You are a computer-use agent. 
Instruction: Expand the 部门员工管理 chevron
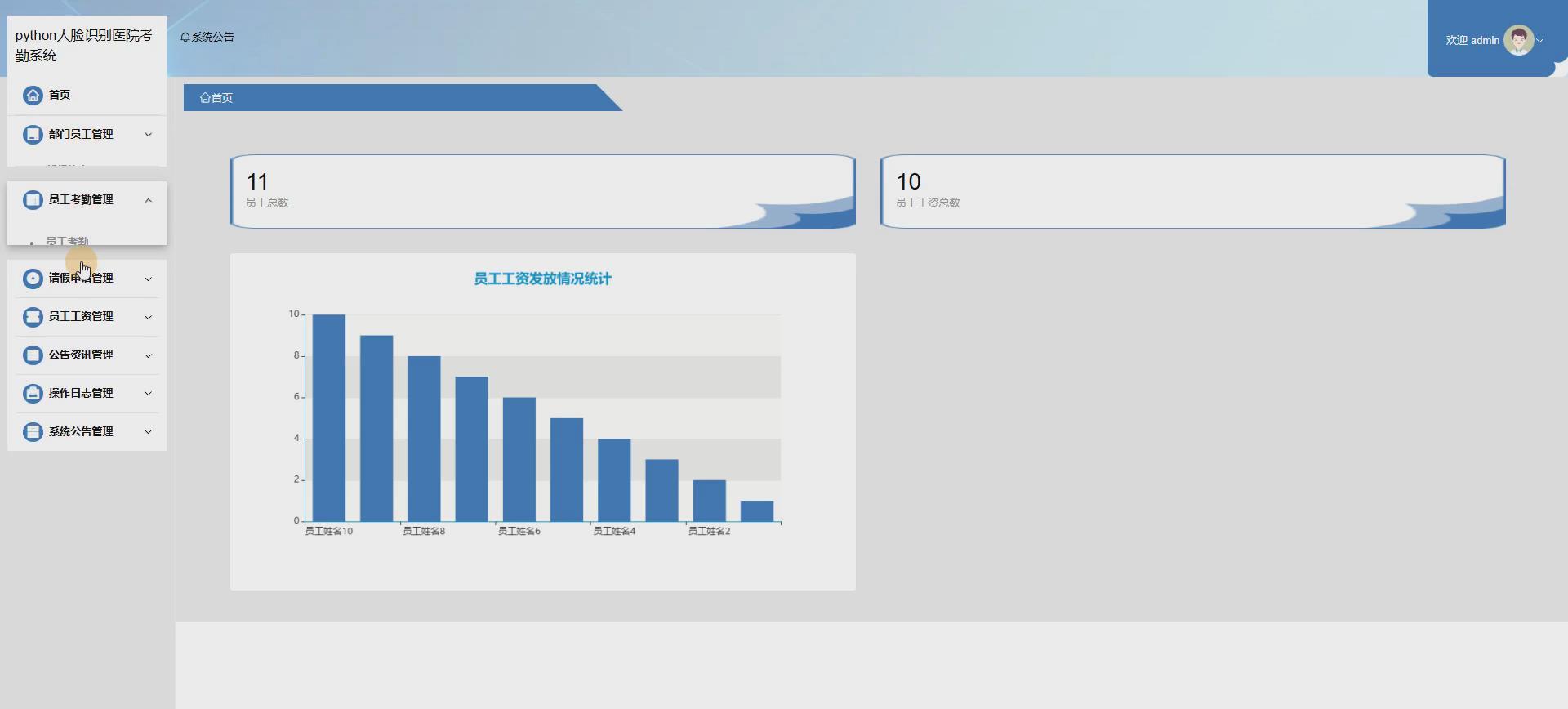pos(148,135)
